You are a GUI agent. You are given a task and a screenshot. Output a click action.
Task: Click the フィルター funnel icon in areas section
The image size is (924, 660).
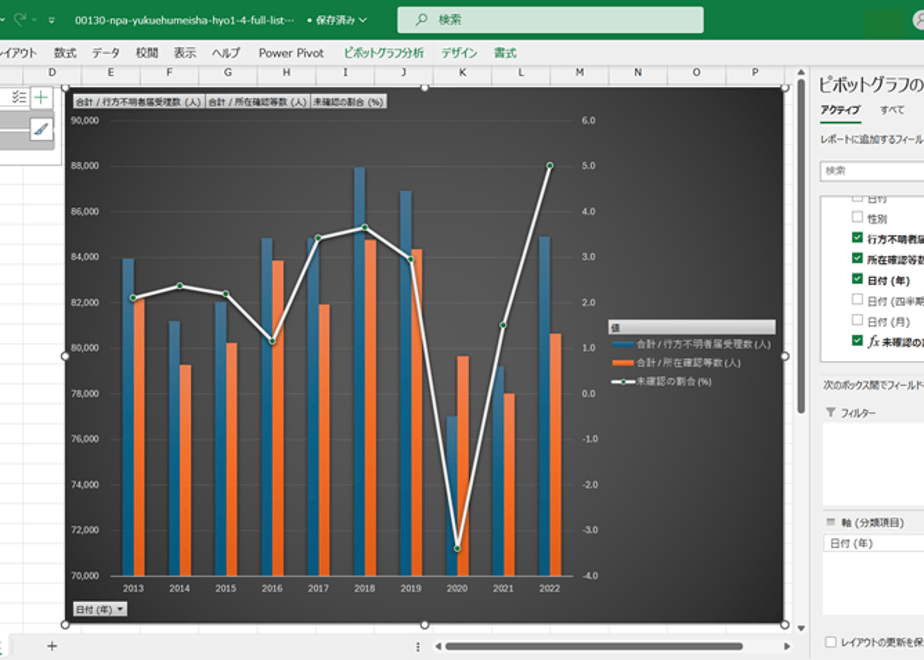point(831,412)
